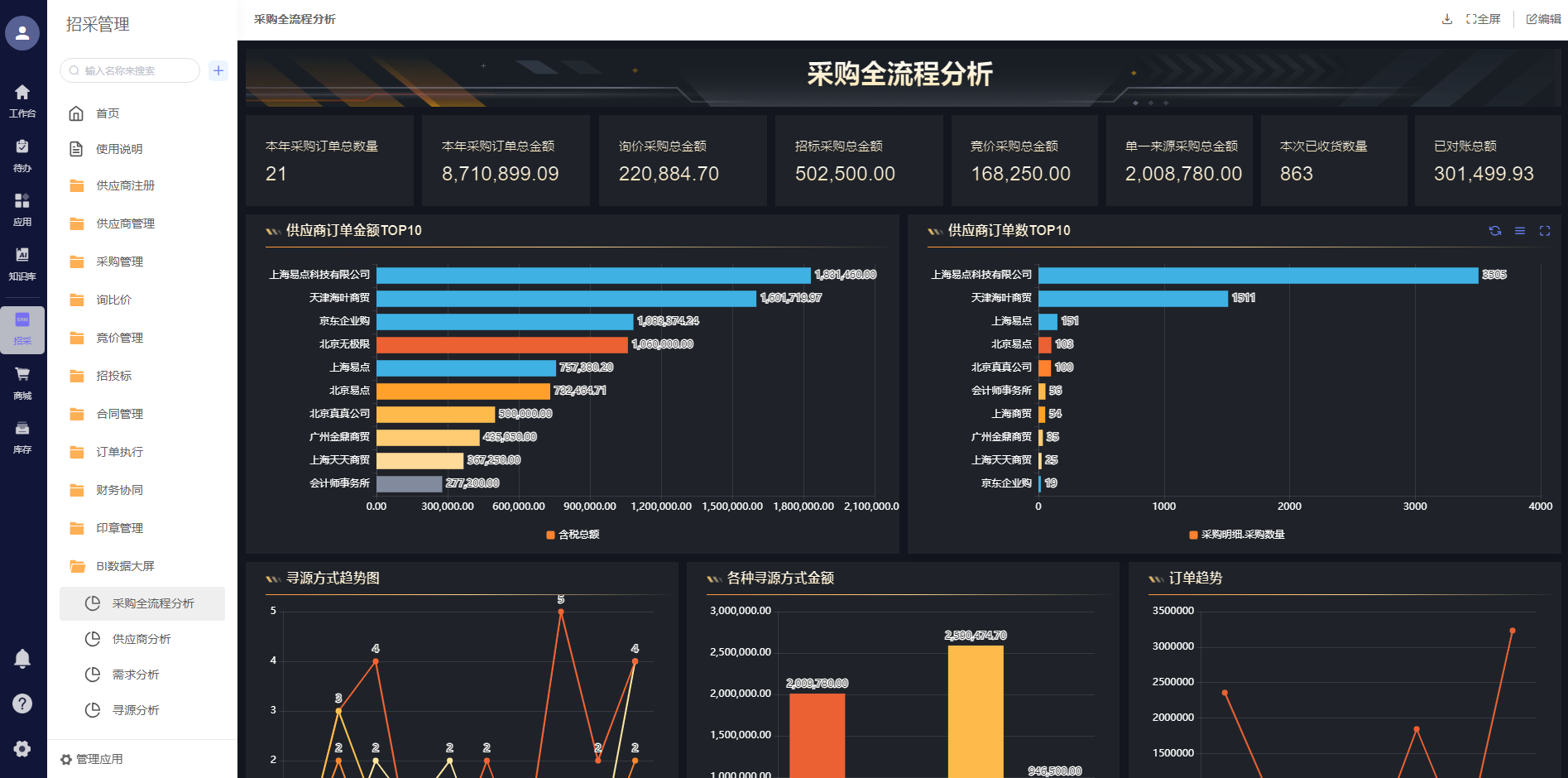Click the 编辑 button
This screenshot has width=1568, height=778.
coord(1543,19)
